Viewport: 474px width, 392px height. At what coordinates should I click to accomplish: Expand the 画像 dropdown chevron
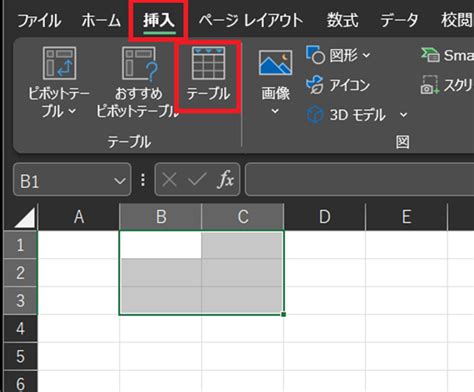(275, 111)
